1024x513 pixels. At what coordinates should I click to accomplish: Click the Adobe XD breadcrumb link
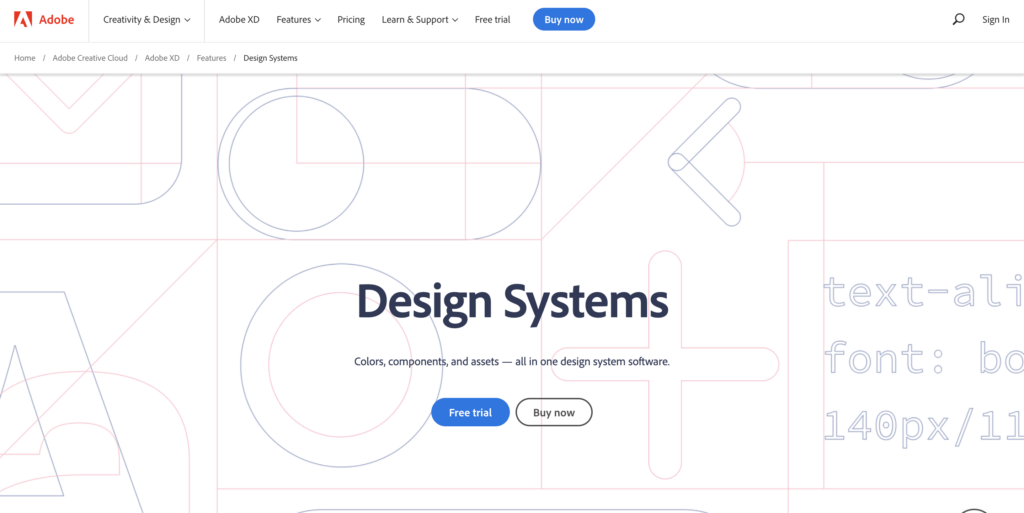[x=162, y=58]
